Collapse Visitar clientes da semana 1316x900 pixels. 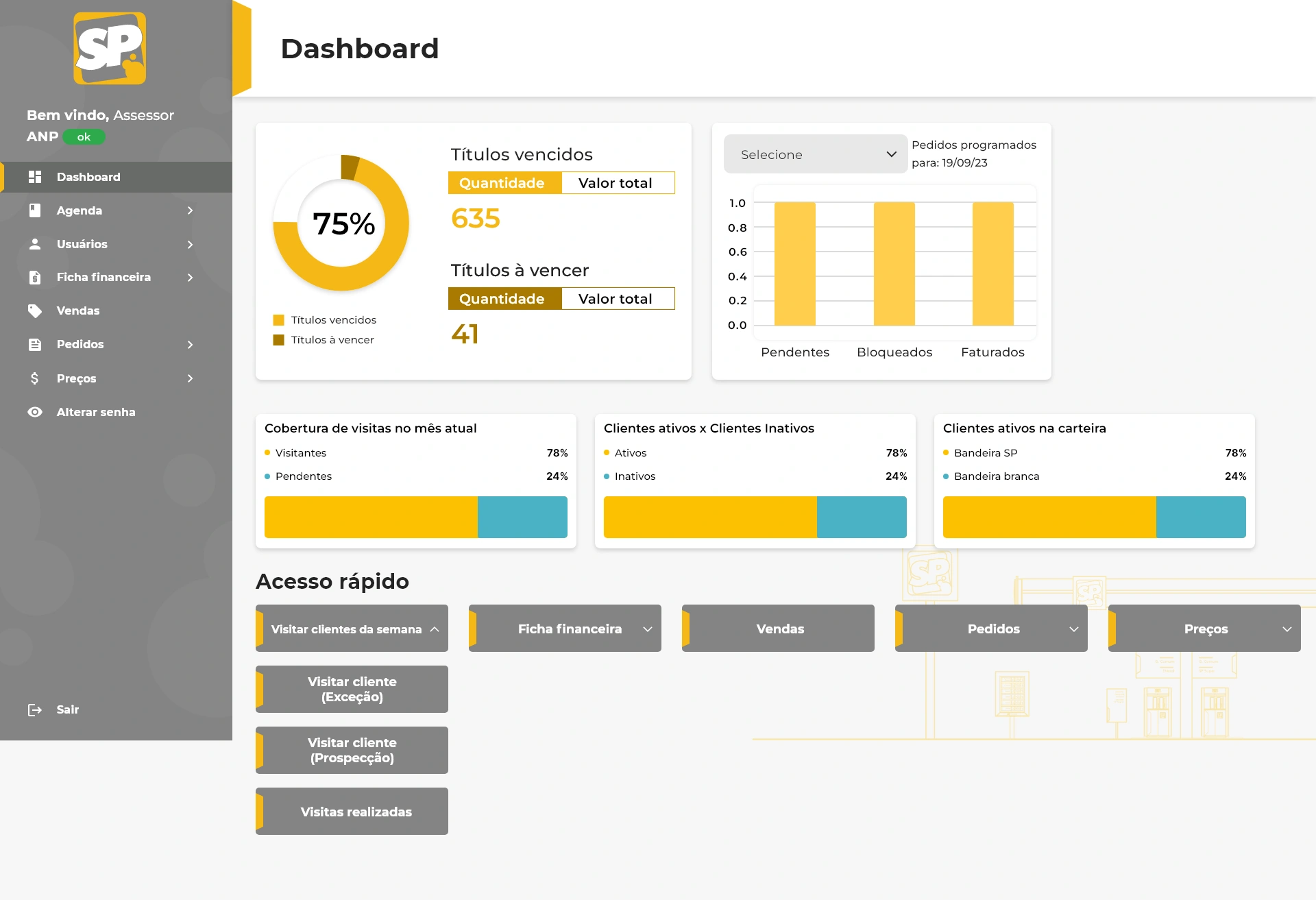tap(435, 629)
